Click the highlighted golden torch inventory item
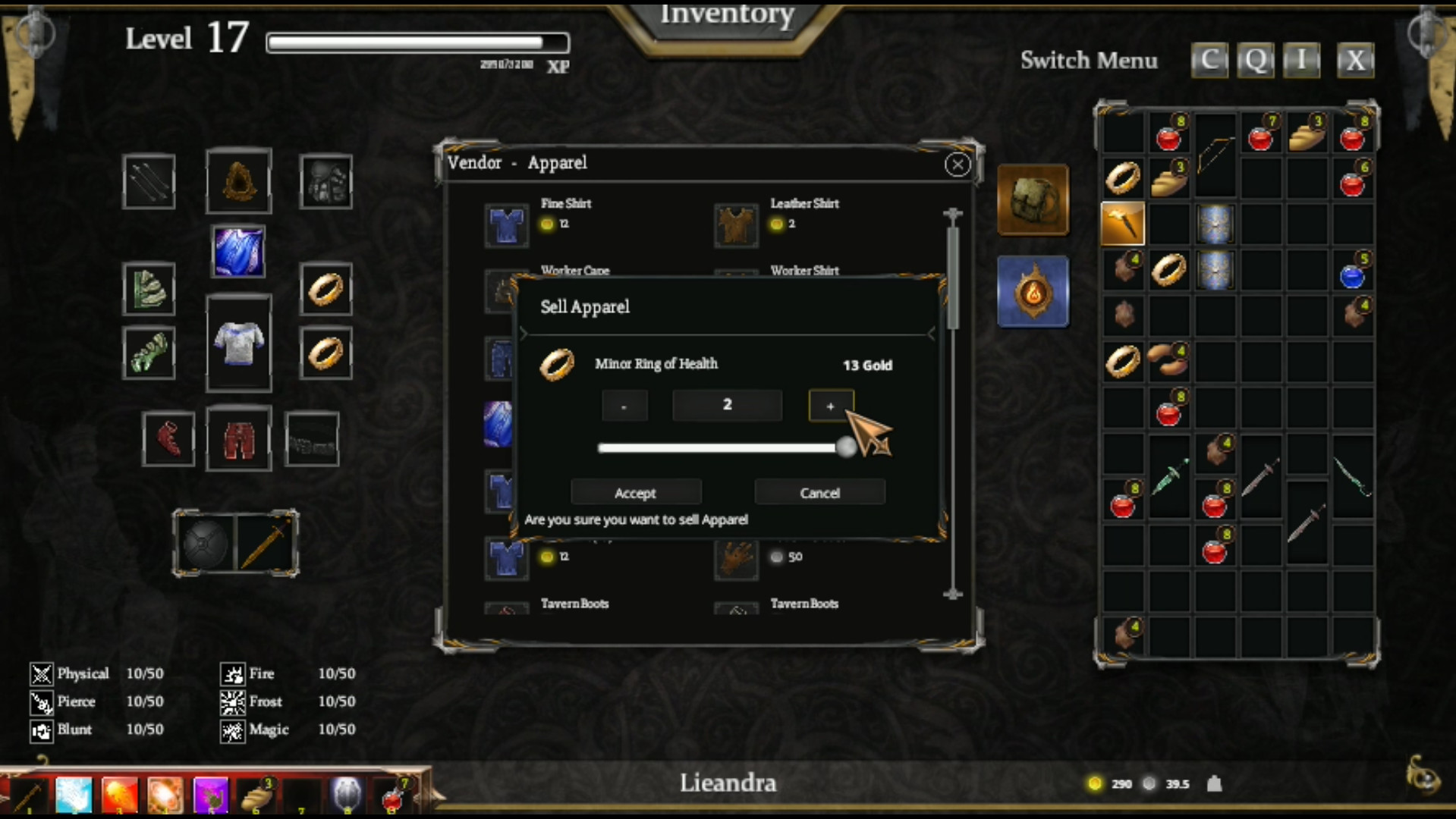This screenshot has height=819, width=1456. (1123, 224)
